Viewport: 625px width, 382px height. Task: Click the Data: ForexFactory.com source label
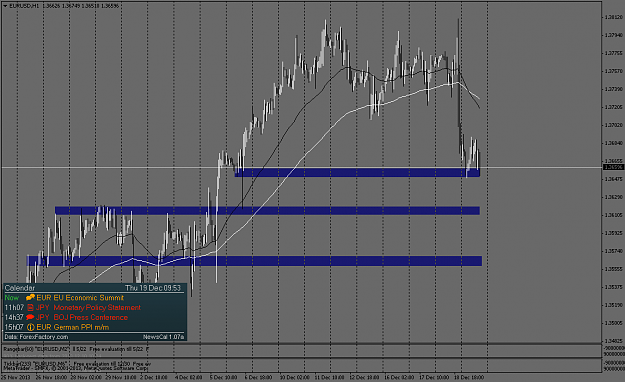pos(36,337)
